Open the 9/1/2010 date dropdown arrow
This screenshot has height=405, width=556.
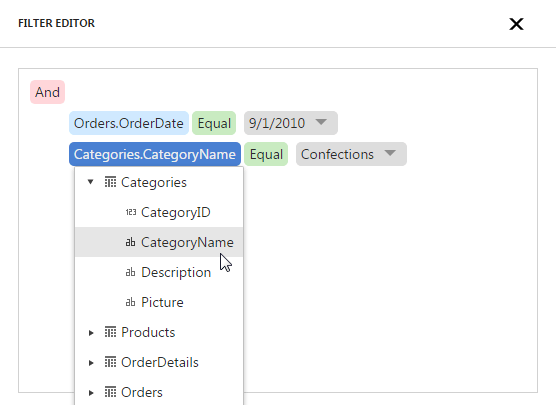tap(321, 122)
